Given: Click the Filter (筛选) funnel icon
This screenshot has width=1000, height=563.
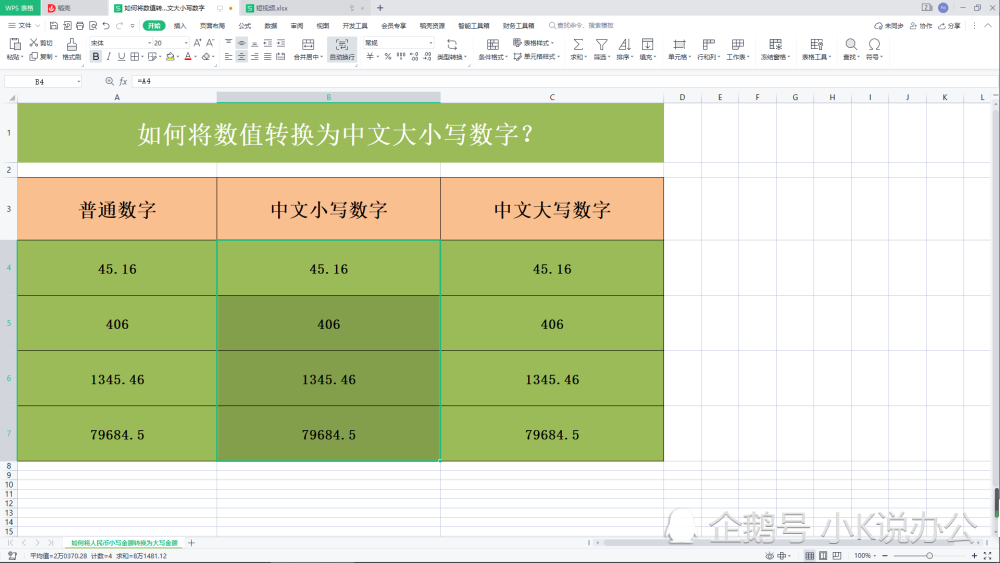Looking at the screenshot, I should (601, 45).
